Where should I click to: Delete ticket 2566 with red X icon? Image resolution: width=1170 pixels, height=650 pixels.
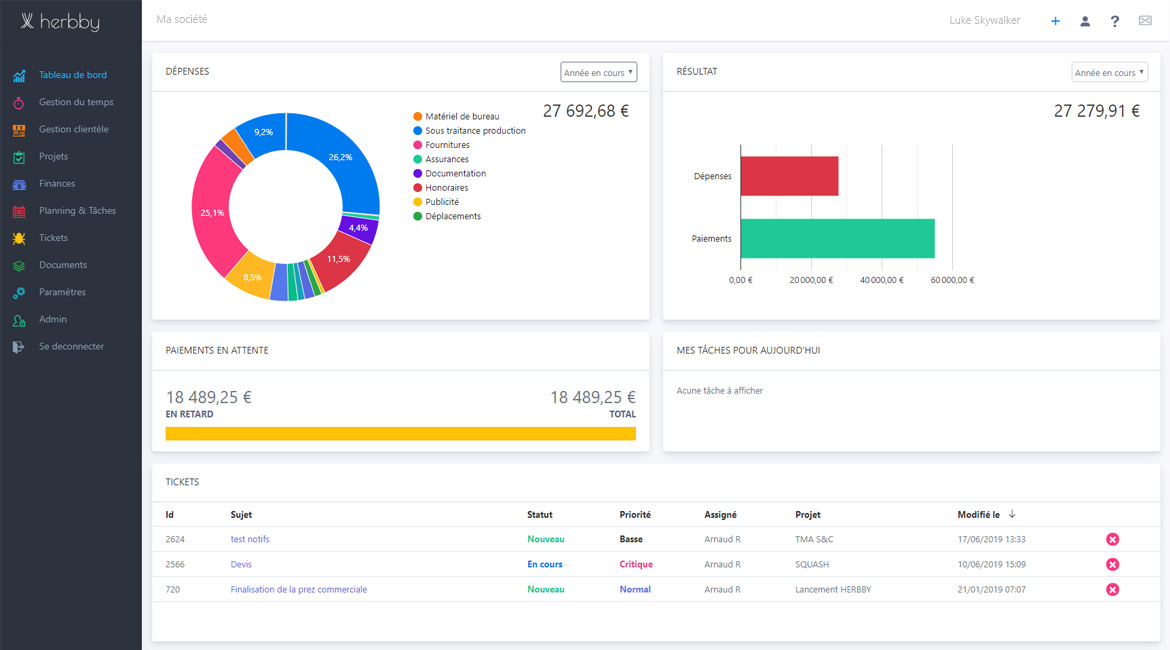coord(1113,565)
